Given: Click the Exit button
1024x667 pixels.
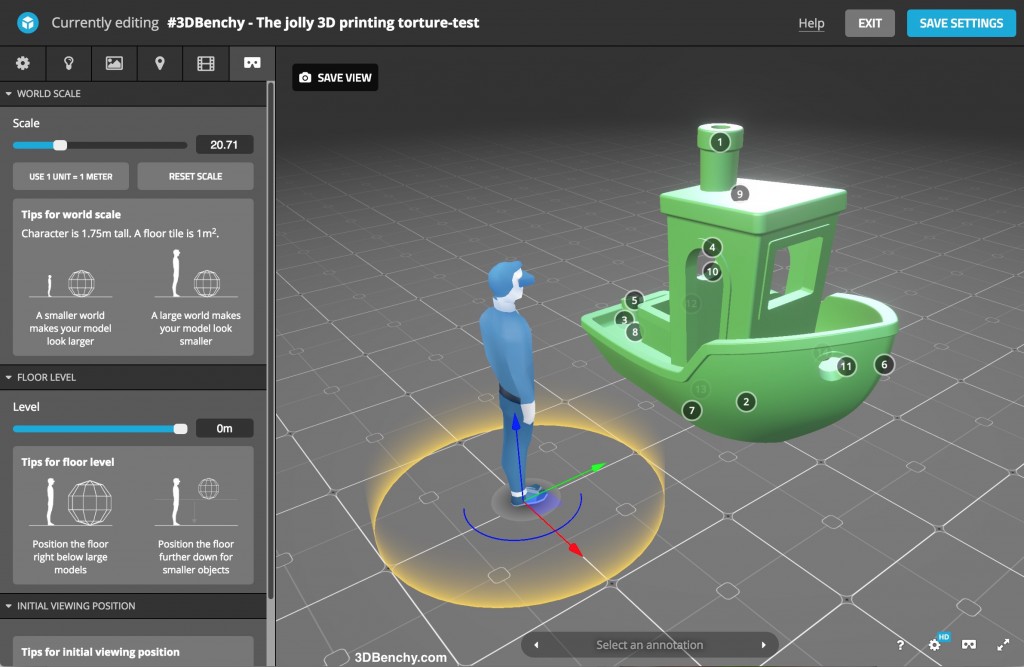Looking at the screenshot, I should click(869, 23).
